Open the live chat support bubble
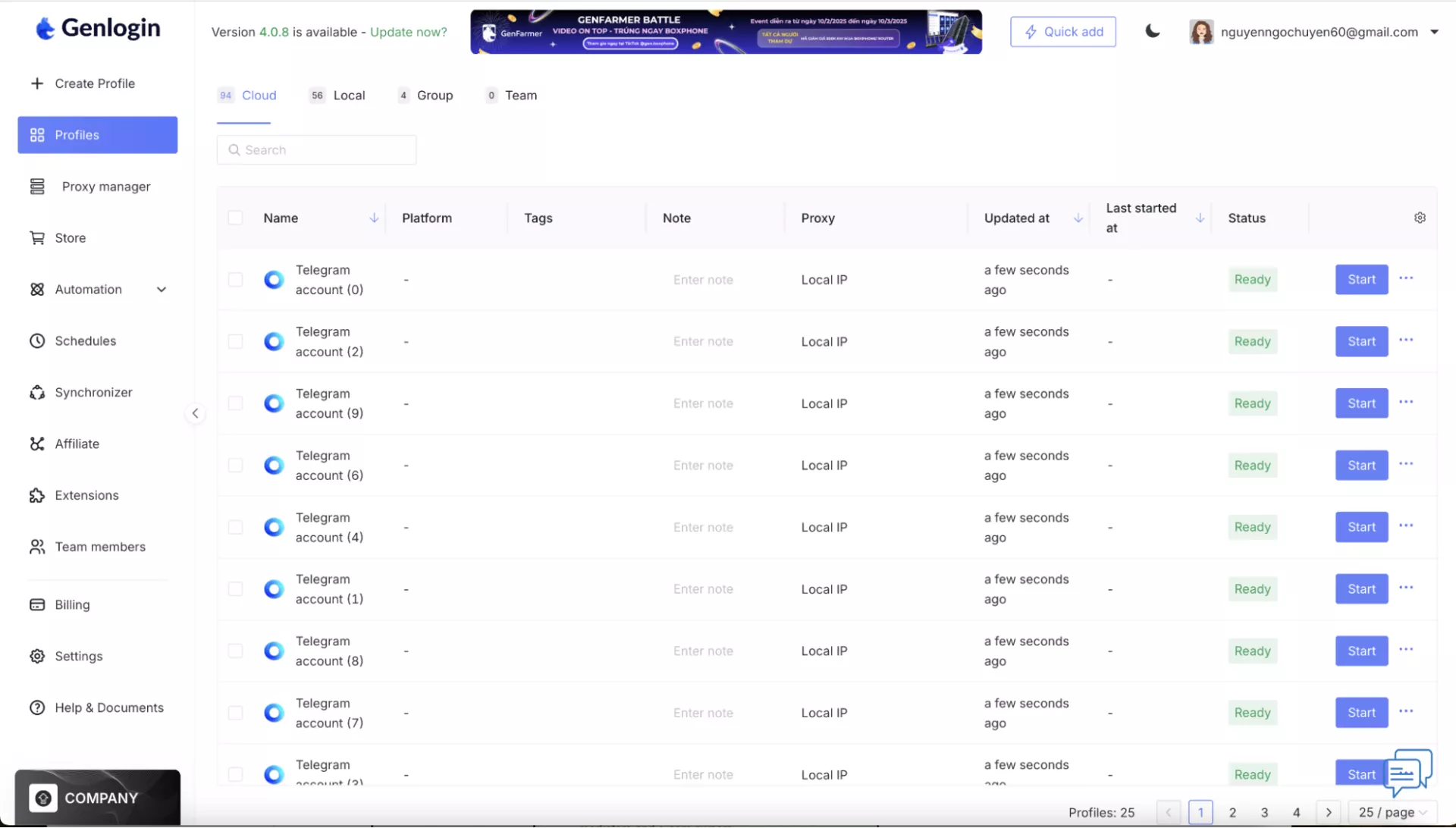The width and height of the screenshot is (1456, 828). (x=1407, y=772)
